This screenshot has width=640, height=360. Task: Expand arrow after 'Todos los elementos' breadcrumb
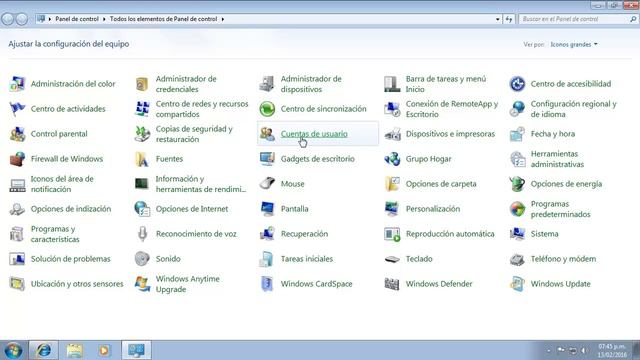click(223, 19)
